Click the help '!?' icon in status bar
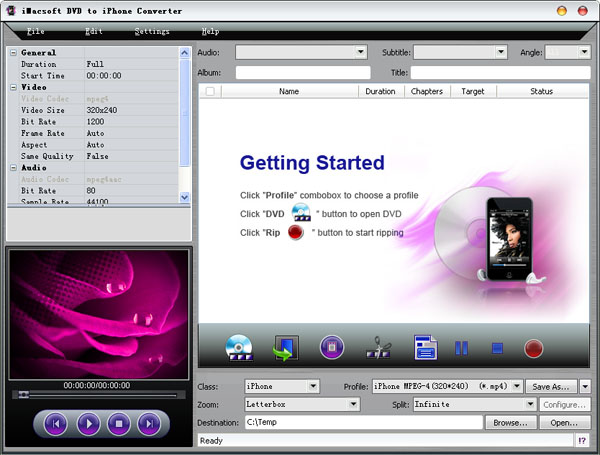Viewport: 600px width, 455px height. (x=582, y=440)
